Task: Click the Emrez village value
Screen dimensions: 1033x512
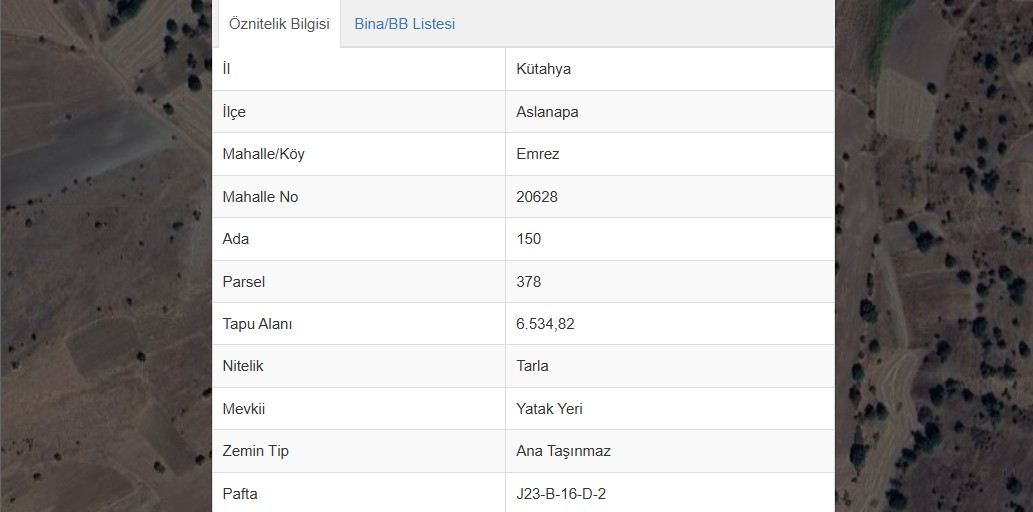Action: [x=538, y=154]
